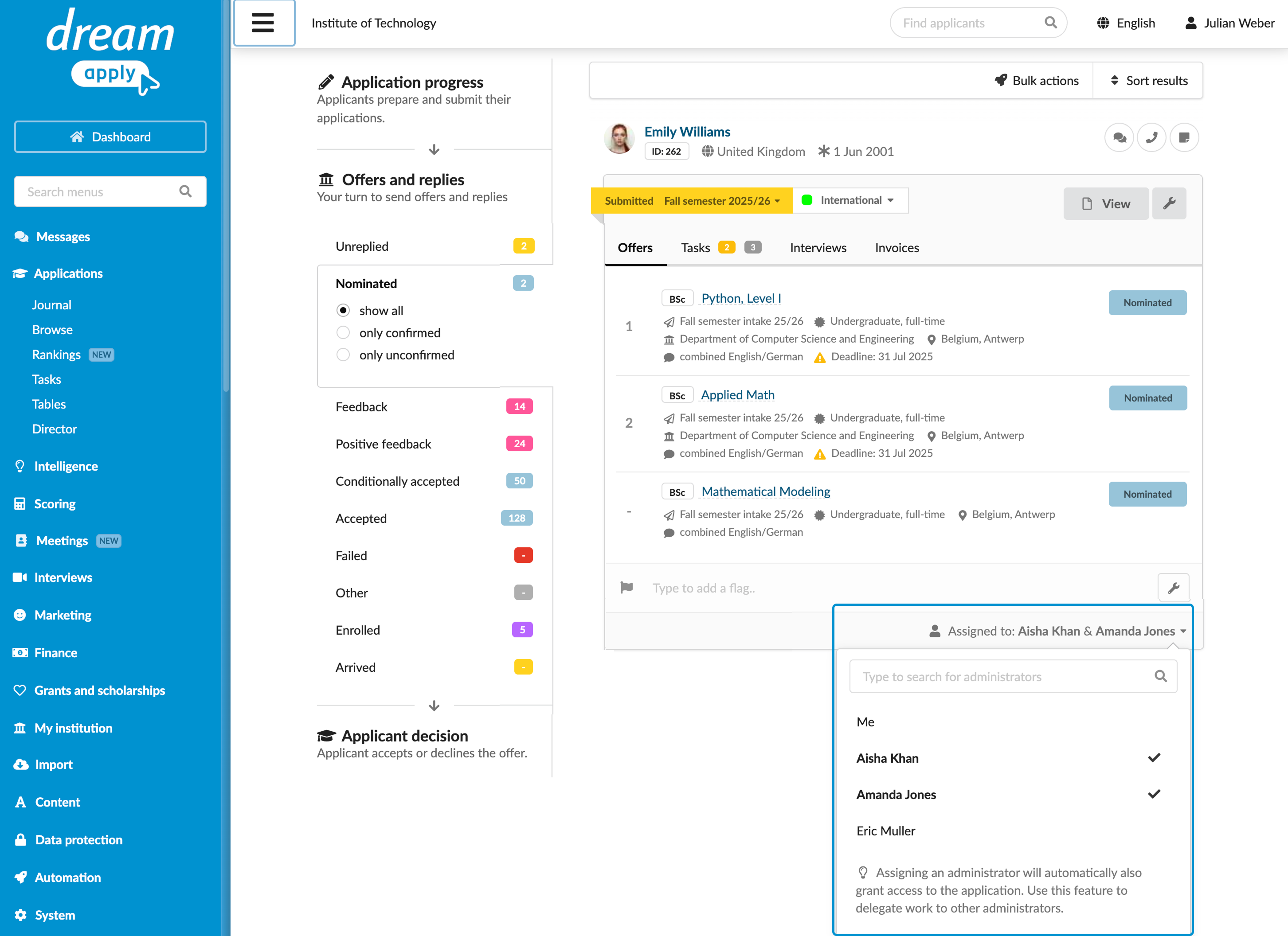Switch to the Invoices tab
This screenshot has height=936, width=1288.
897,247
